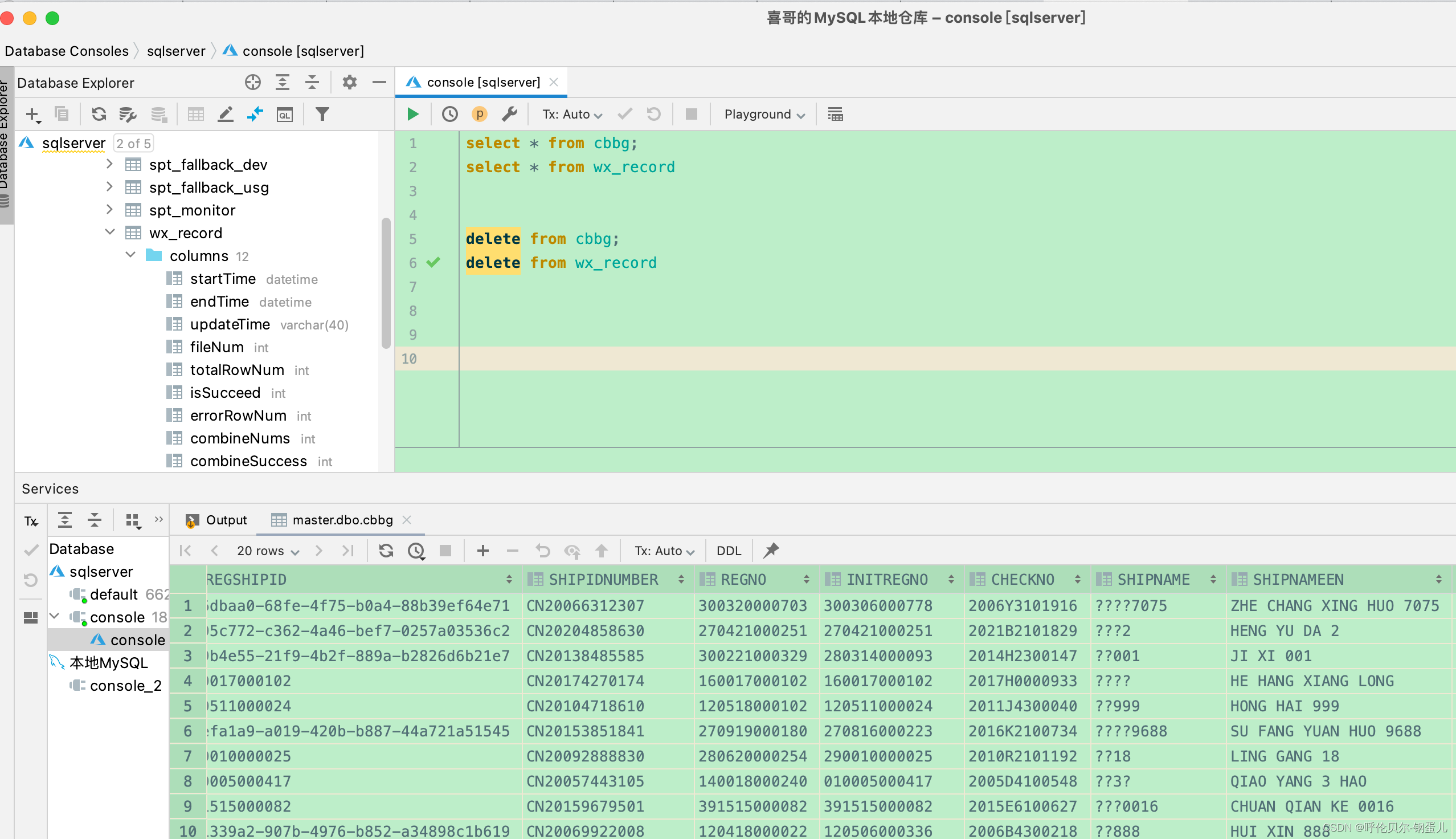Viewport: 1456px width, 839px height.
Task: Reload table data with the refresh icon
Action: (385, 550)
